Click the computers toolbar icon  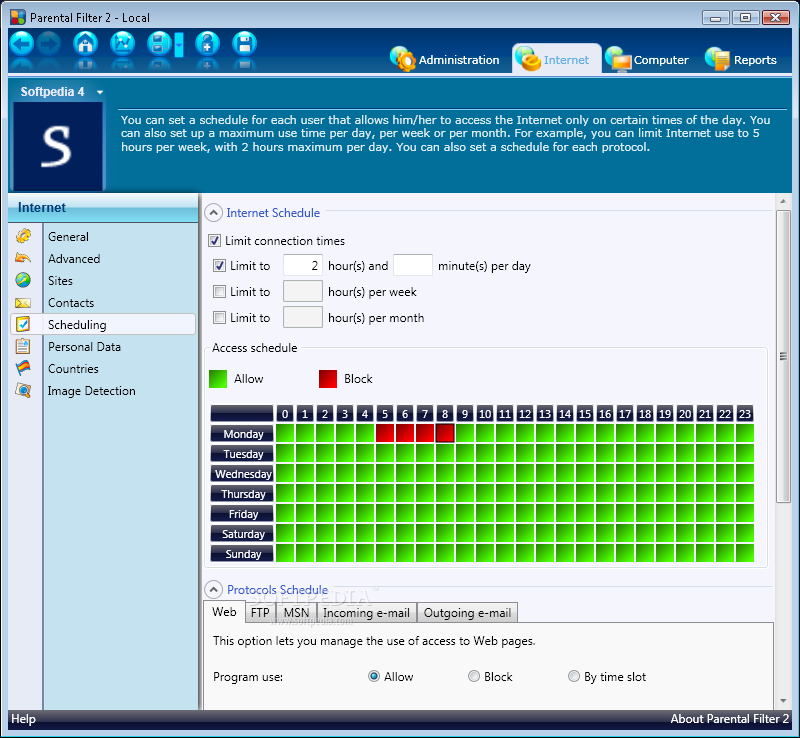[159, 44]
